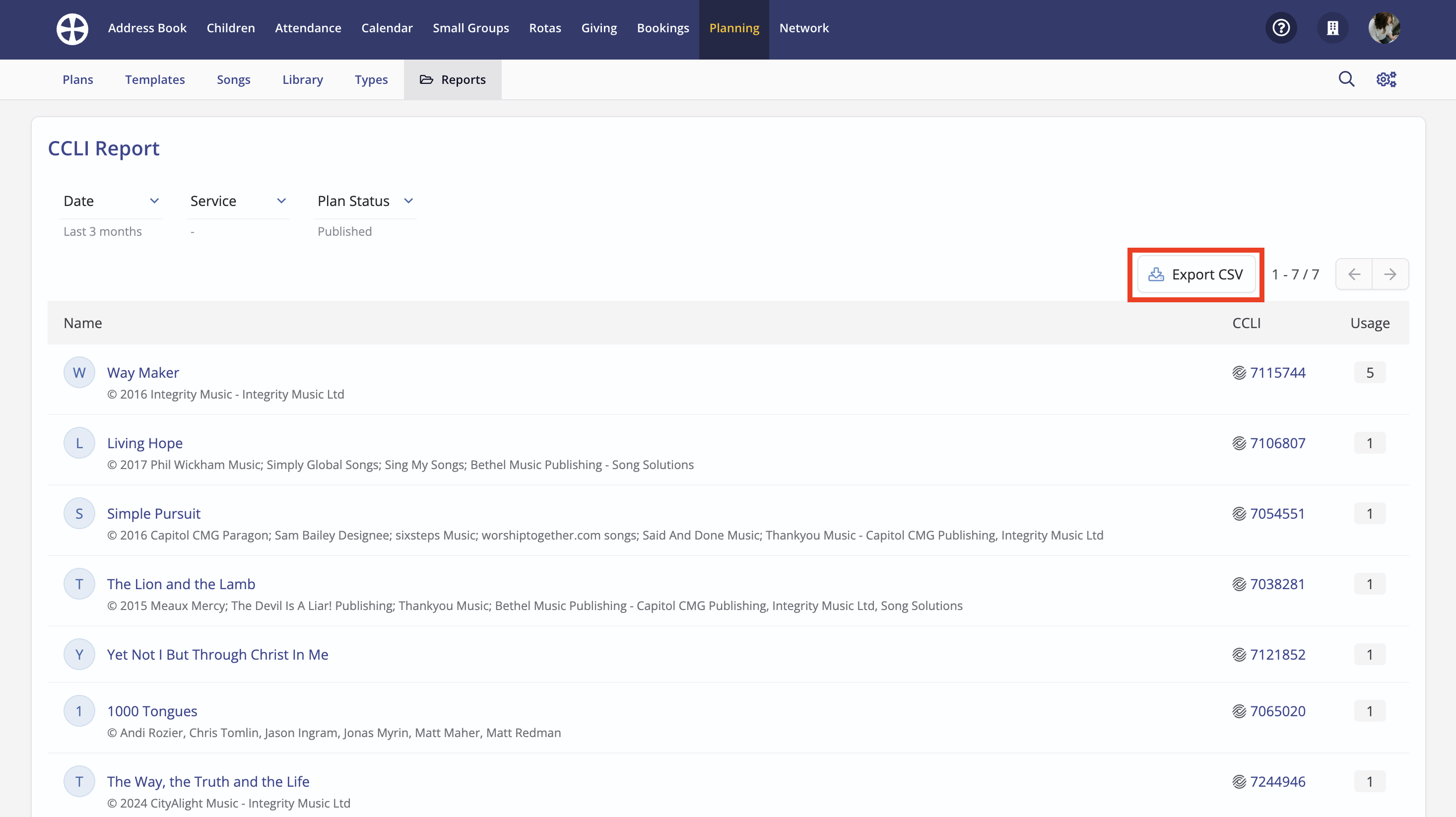Expand the Date filter dropdown

pos(111,201)
